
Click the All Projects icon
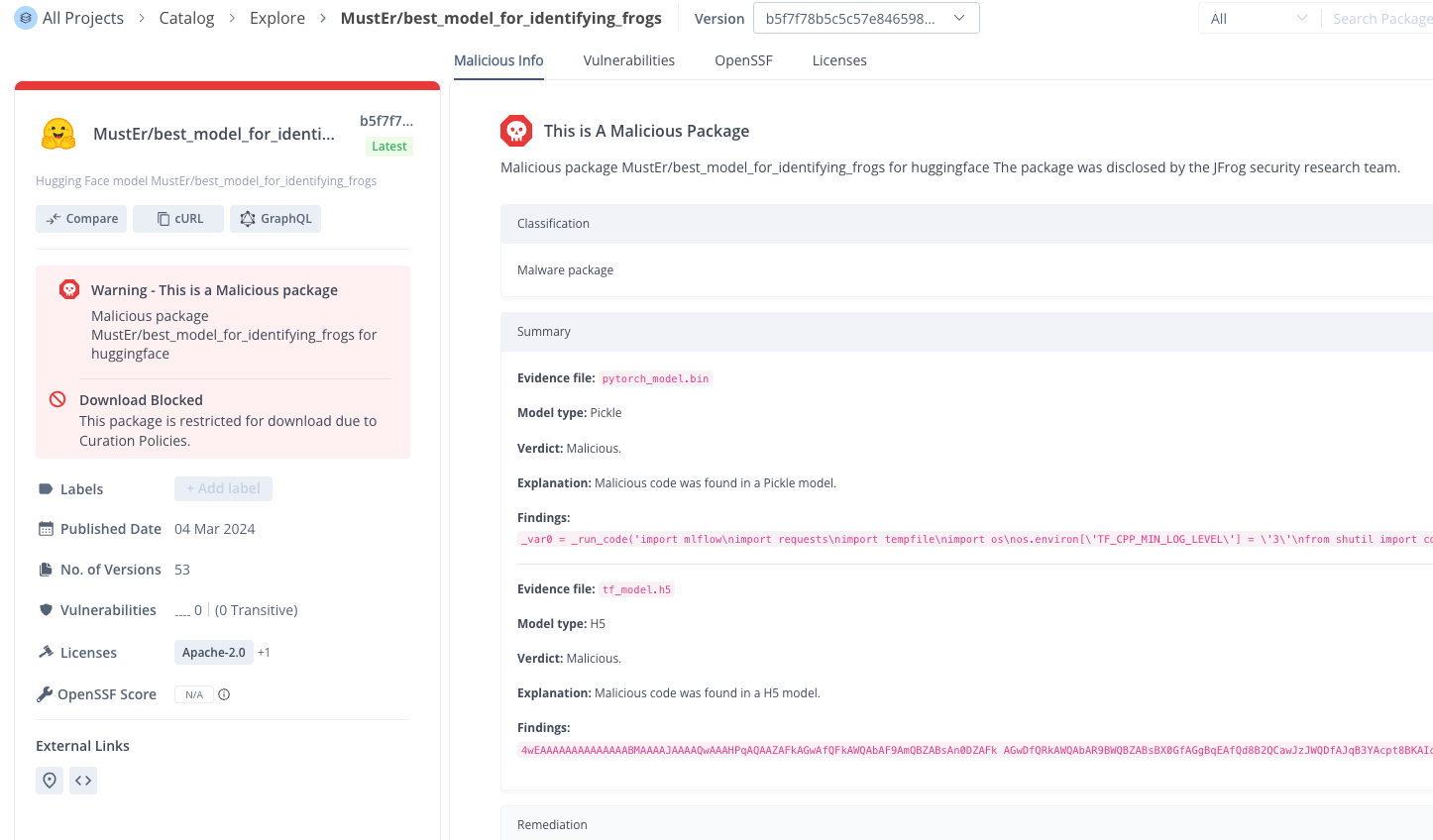pos(26,18)
